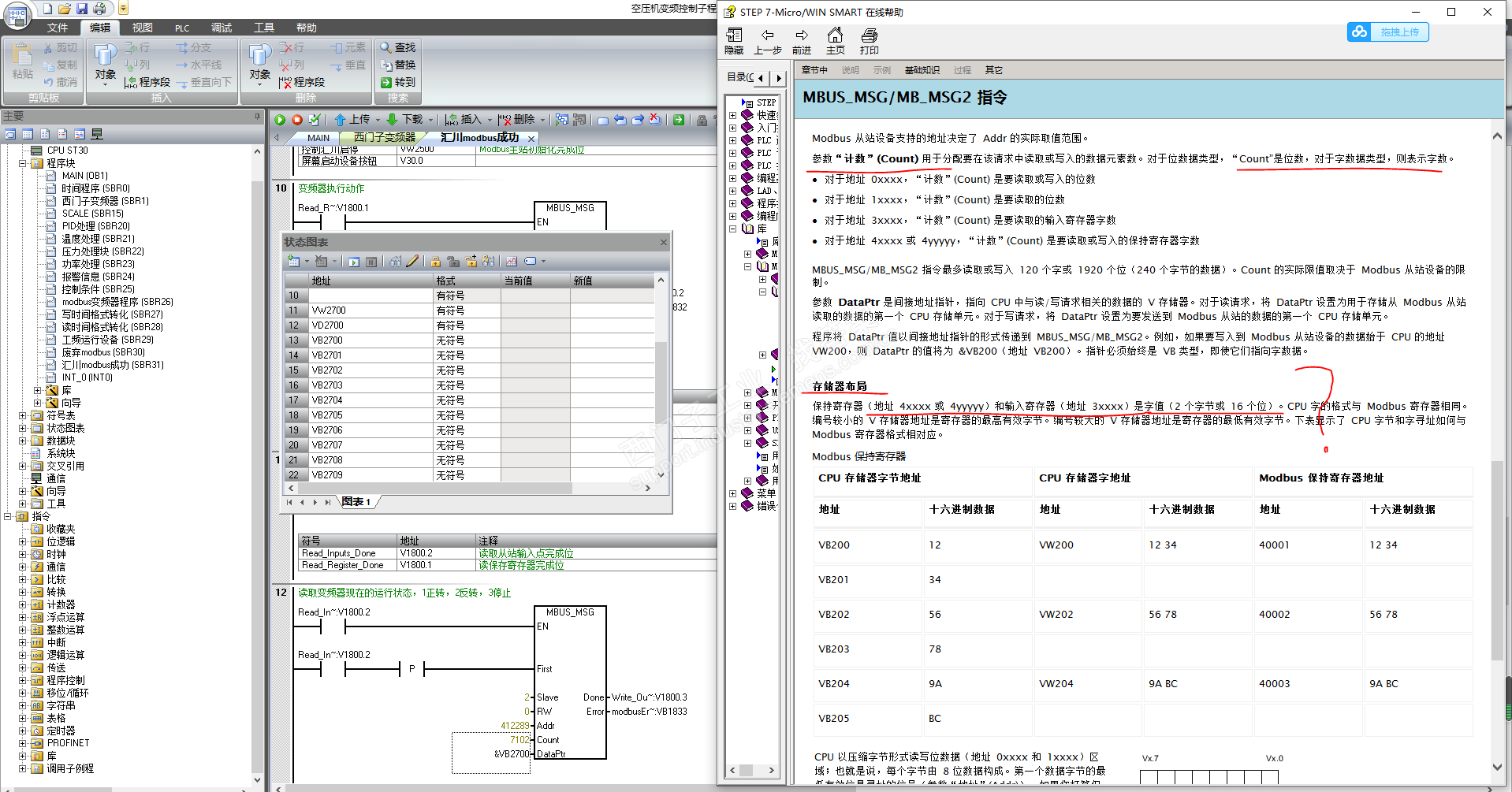Pin the 主要 project panel

(x=257, y=116)
